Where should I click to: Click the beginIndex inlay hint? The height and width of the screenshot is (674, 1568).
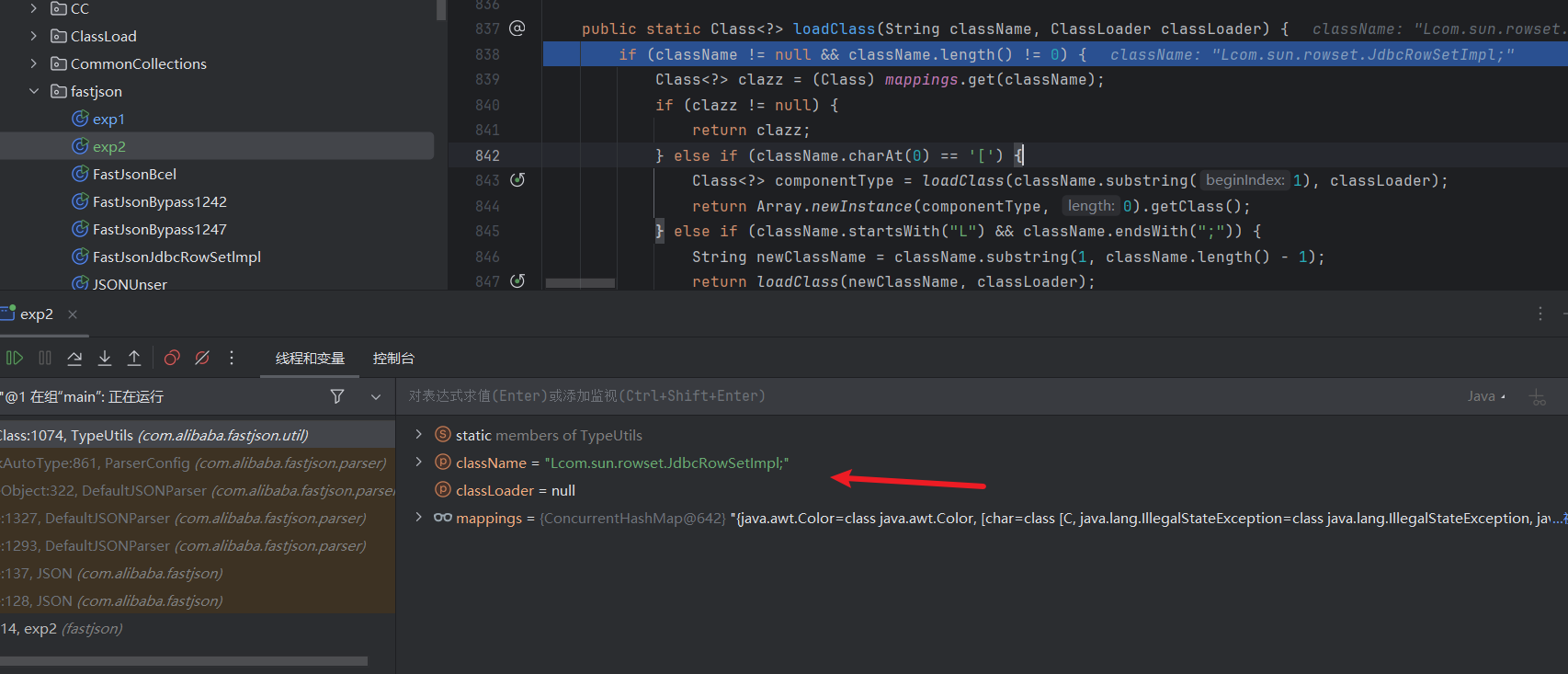coord(1244,180)
